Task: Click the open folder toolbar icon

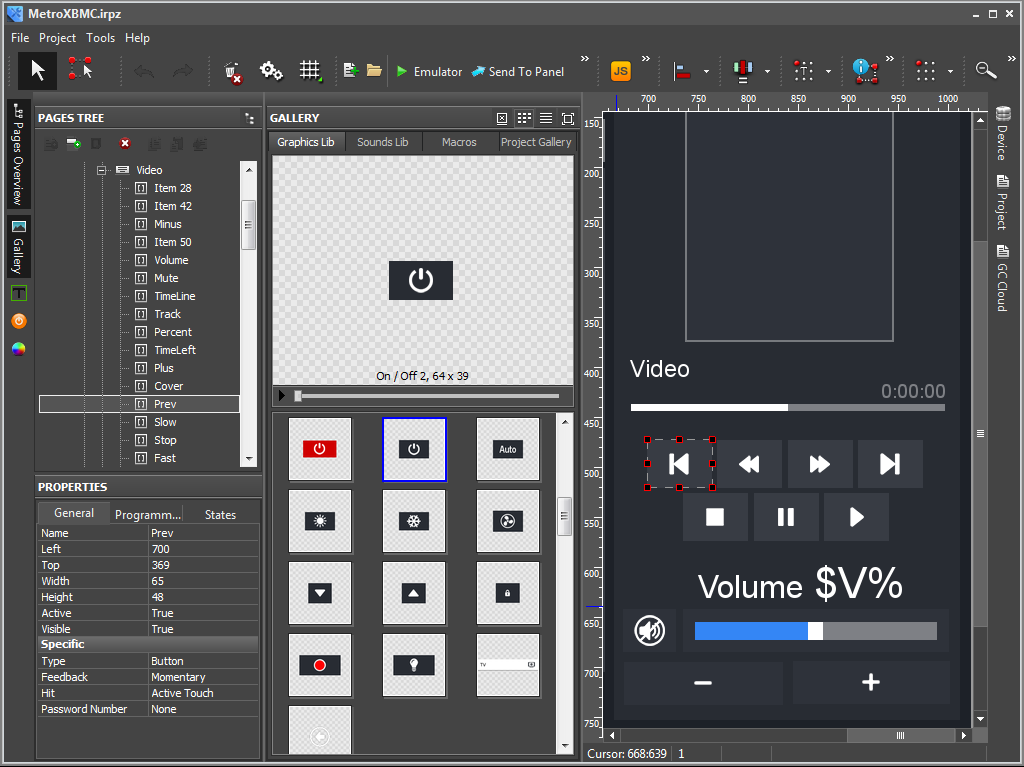Action: pyautogui.click(x=374, y=71)
